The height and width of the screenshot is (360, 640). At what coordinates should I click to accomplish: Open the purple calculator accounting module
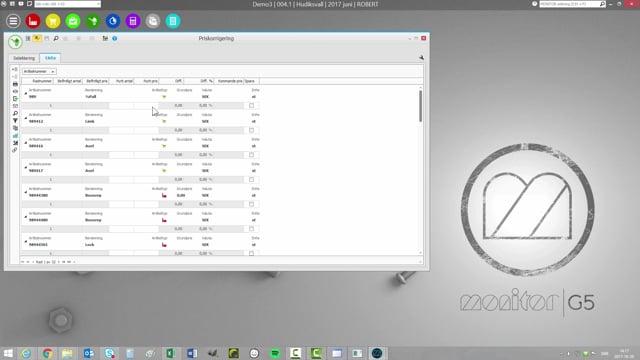click(133, 21)
